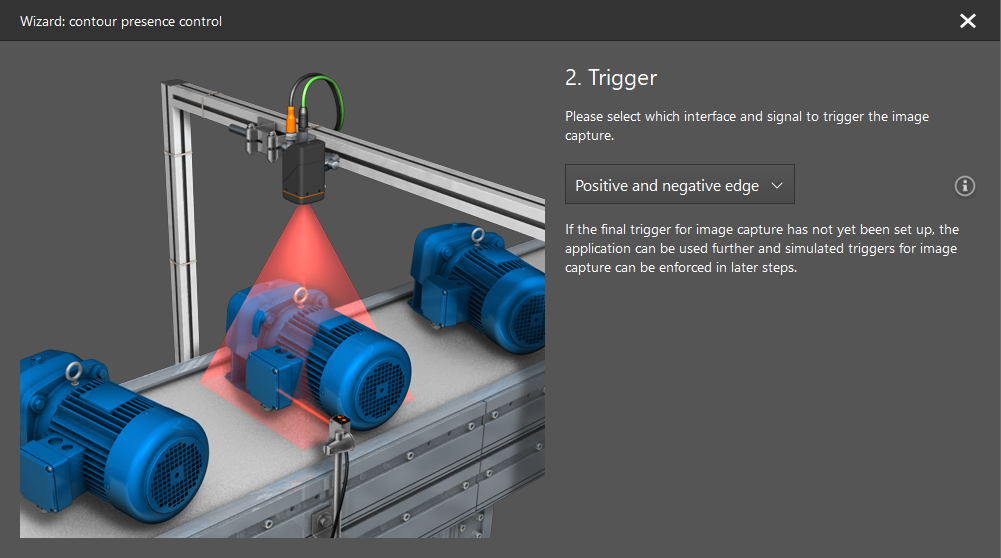
Task: Click the simulated triggers explanatory paragraph
Action: tap(762, 248)
